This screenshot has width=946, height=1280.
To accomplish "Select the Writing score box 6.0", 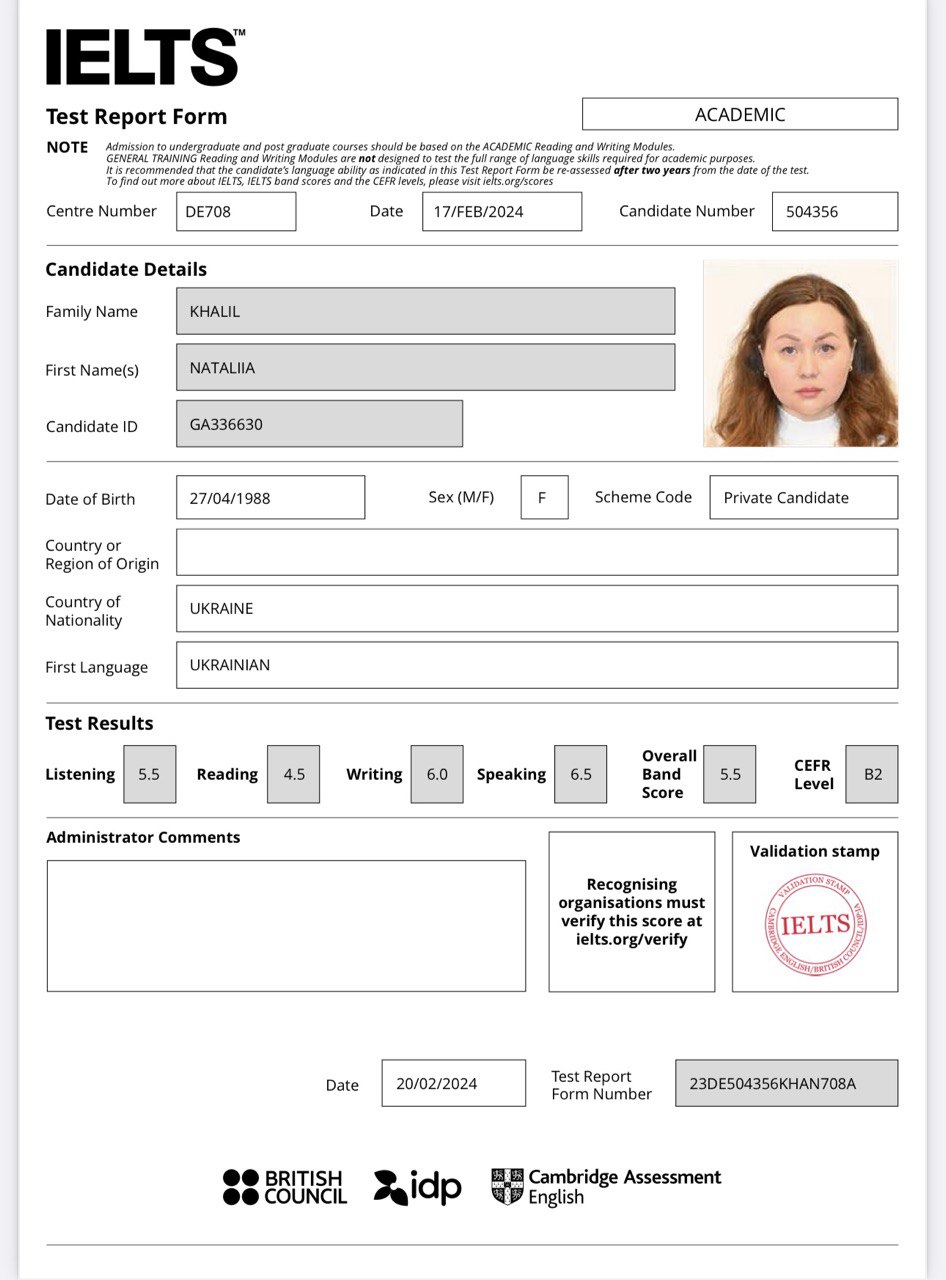I will pyautogui.click(x=437, y=774).
